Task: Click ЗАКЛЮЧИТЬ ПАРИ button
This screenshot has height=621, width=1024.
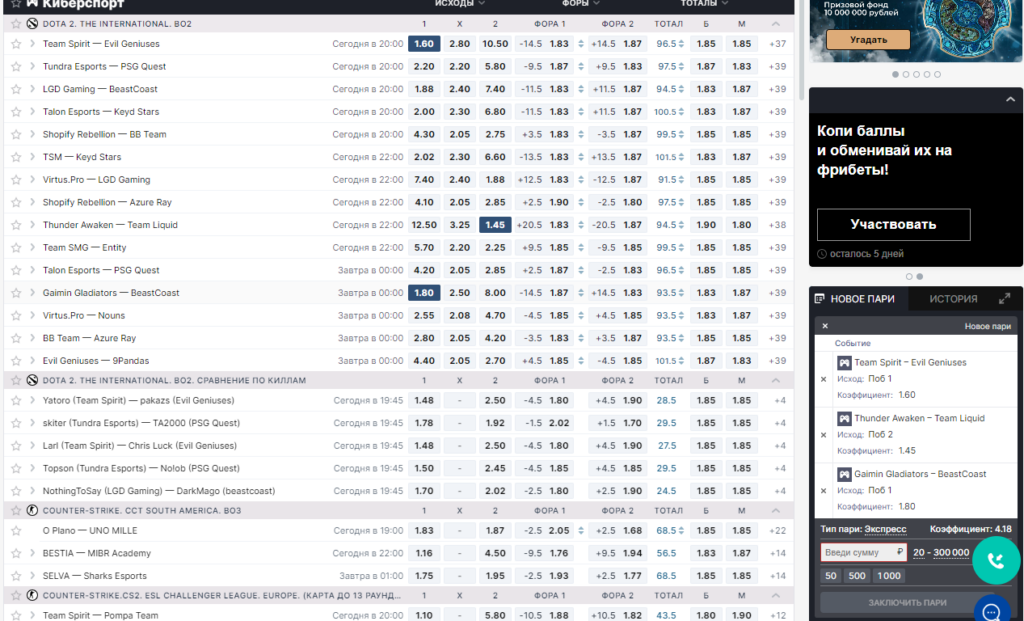Action: [907, 603]
